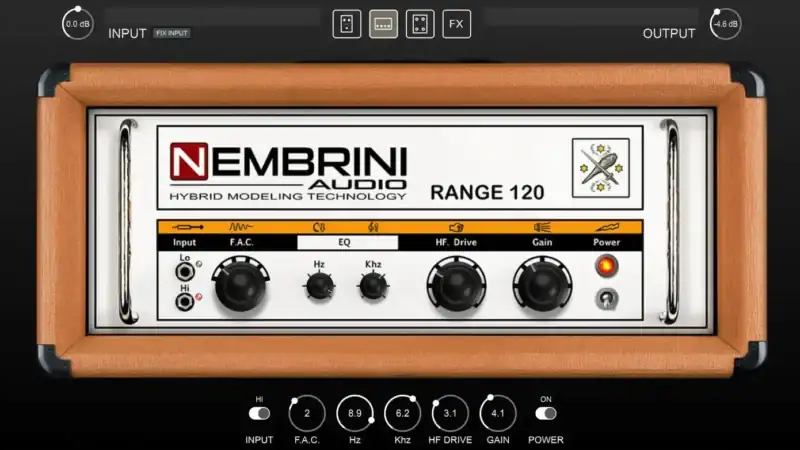Click the Hi input red LED indicator
800x450 pixels.
199,297
